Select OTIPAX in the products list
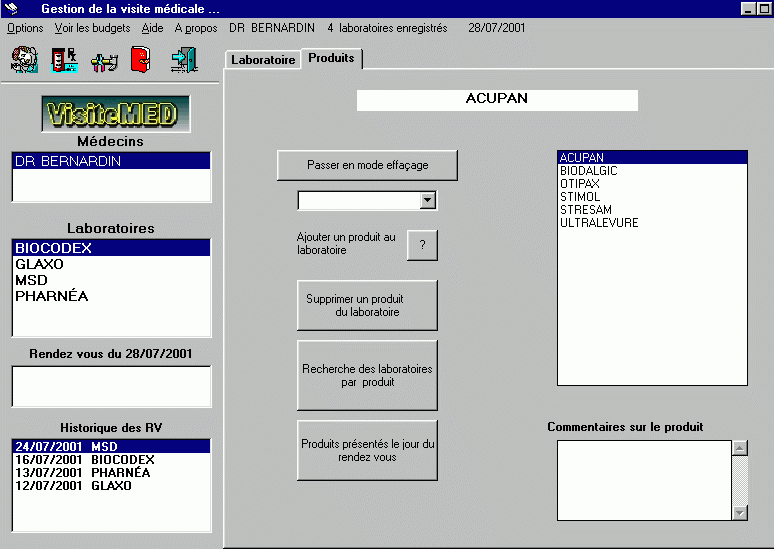Image resolution: width=774 pixels, height=549 pixels. 652,184
